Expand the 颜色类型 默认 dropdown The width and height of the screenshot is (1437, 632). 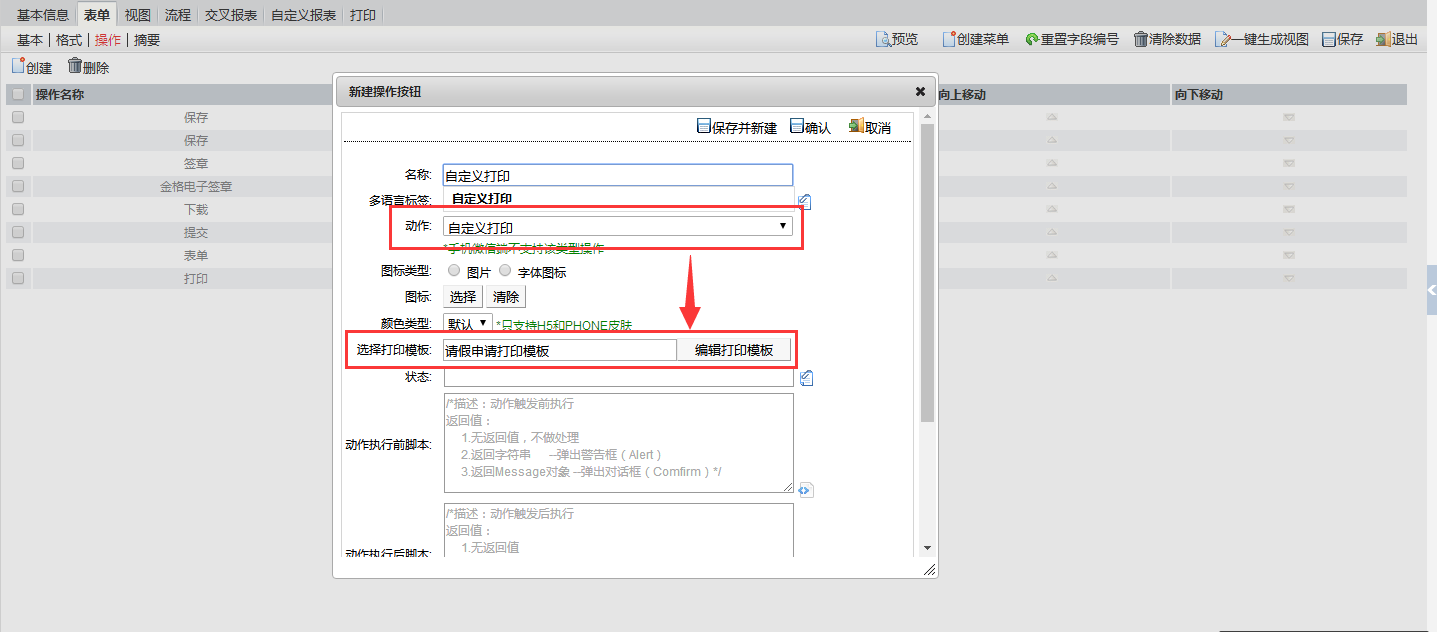468,324
